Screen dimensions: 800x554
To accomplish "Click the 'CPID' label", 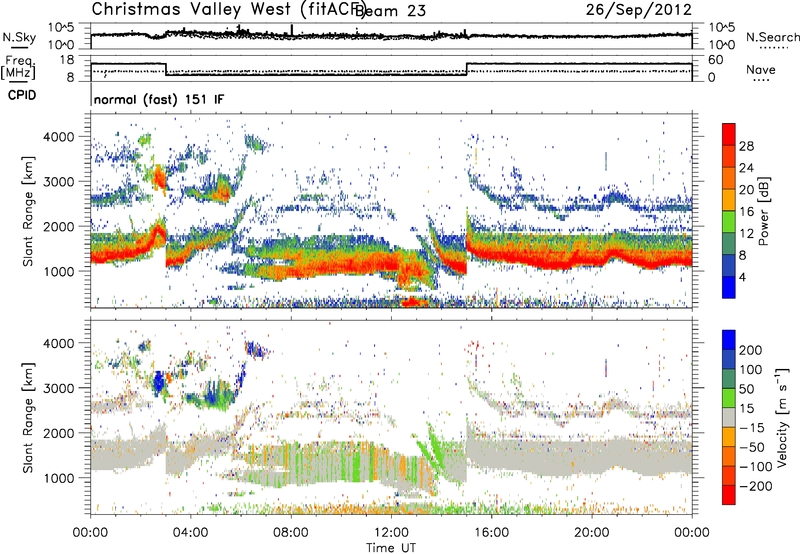I will [22, 95].
